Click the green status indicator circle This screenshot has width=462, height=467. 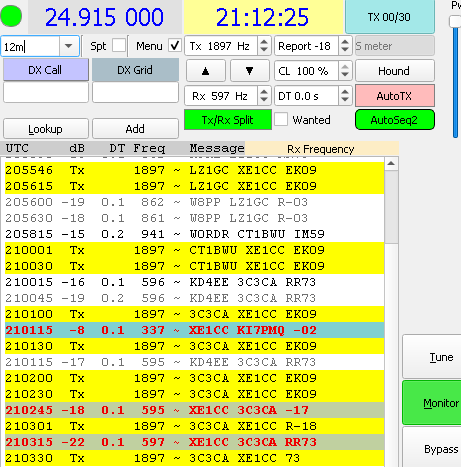pos(11,16)
